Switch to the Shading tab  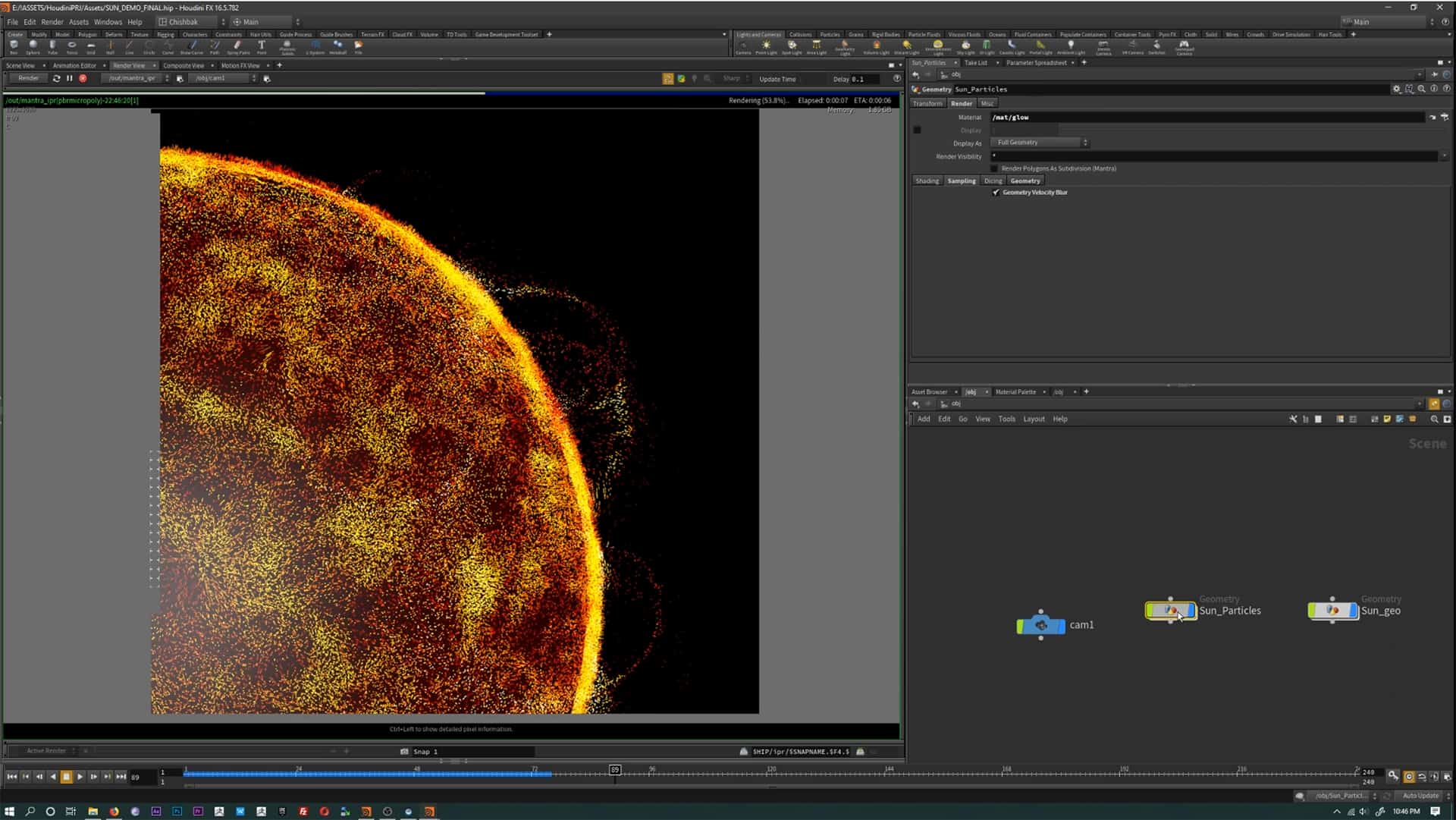coord(927,181)
